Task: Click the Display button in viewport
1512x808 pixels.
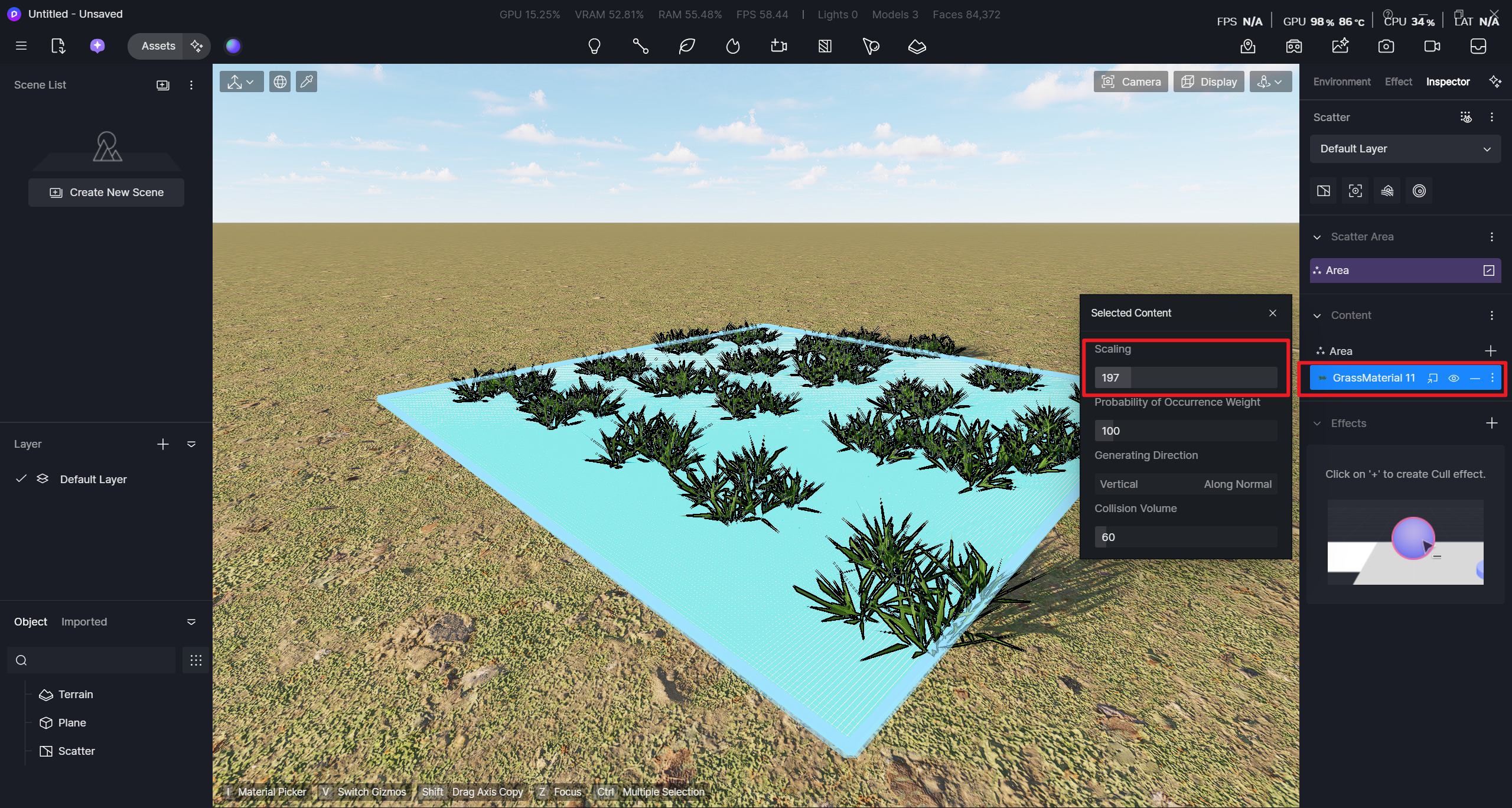Action: pos(1209,82)
